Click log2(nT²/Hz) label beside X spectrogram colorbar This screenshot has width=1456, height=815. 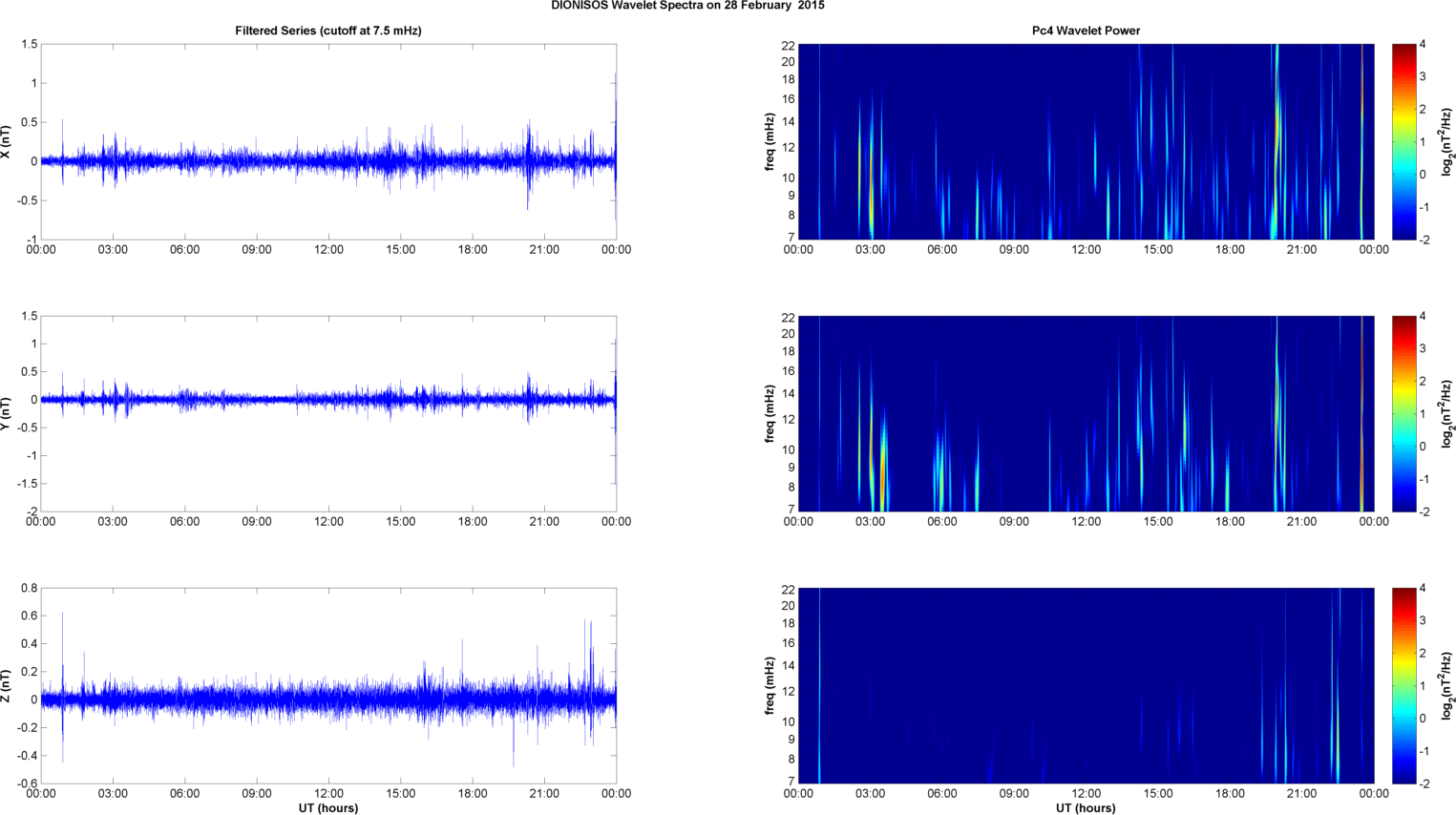1448,142
